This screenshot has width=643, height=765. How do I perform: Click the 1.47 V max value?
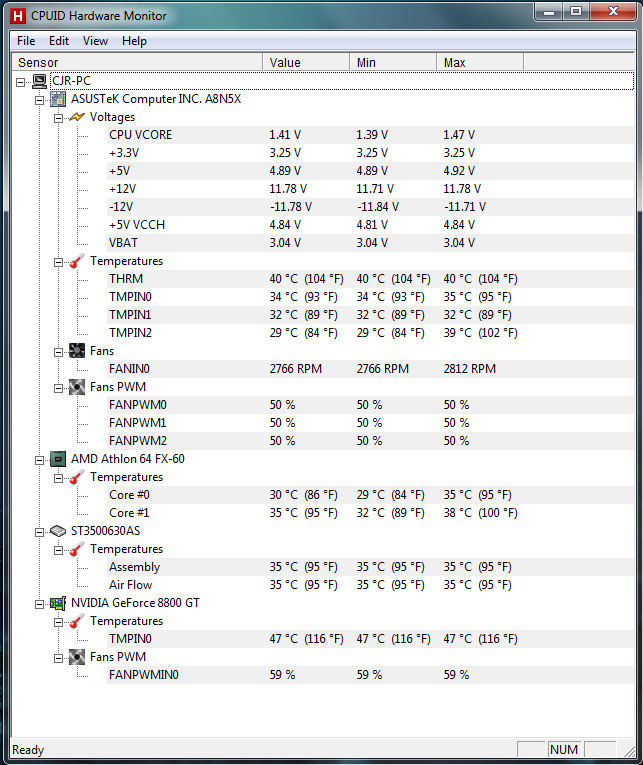pos(459,135)
